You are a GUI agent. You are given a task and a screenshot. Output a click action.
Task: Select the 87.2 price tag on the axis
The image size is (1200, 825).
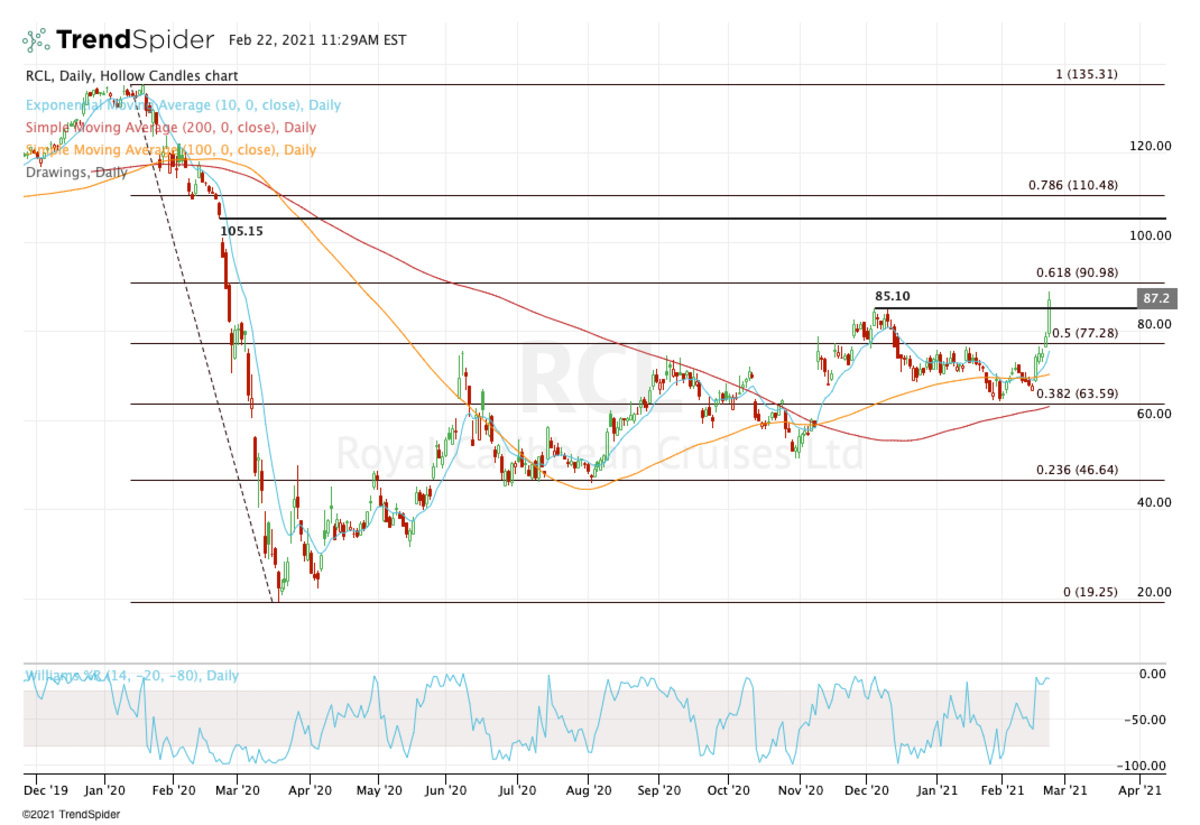[x=1156, y=297]
